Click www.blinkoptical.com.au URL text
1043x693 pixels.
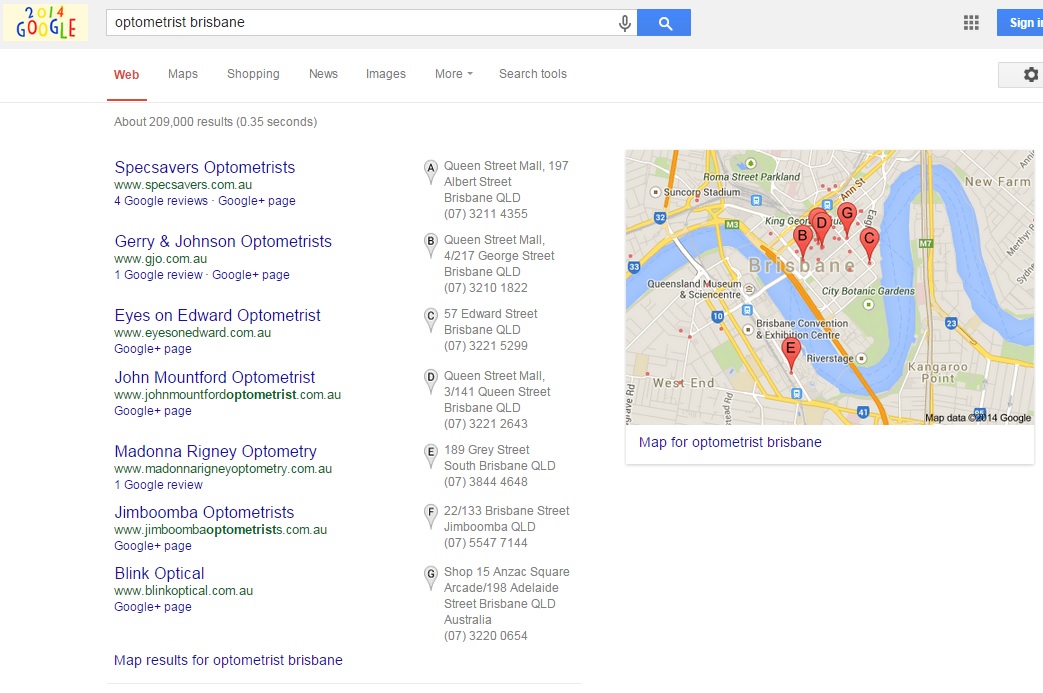point(184,591)
